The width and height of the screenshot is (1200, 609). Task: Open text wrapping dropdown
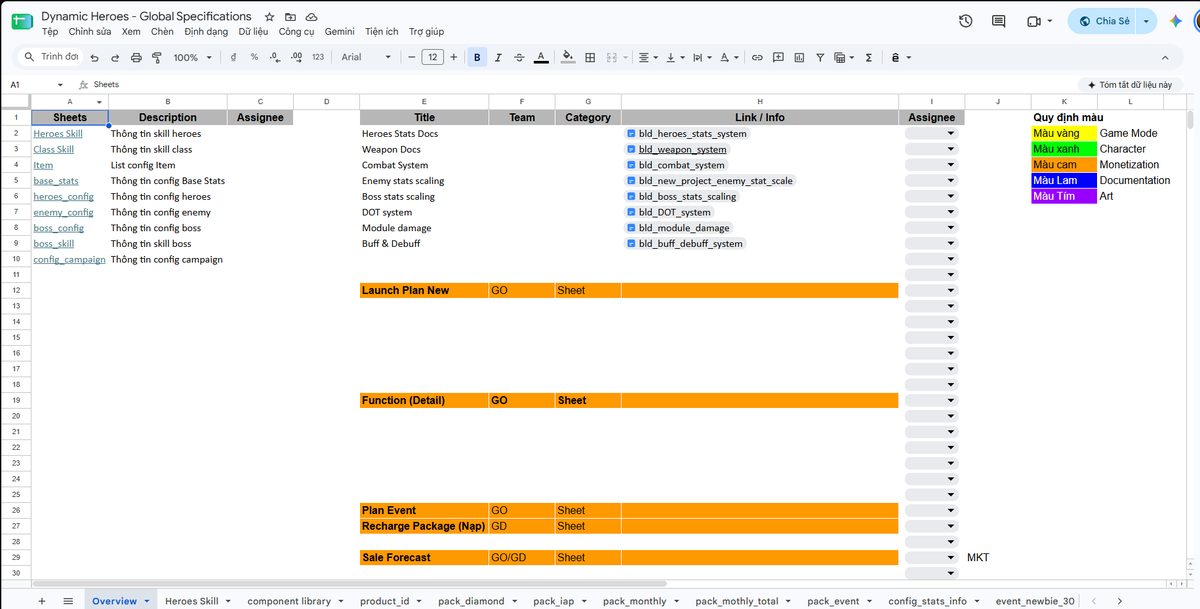click(x=701, y=58)
